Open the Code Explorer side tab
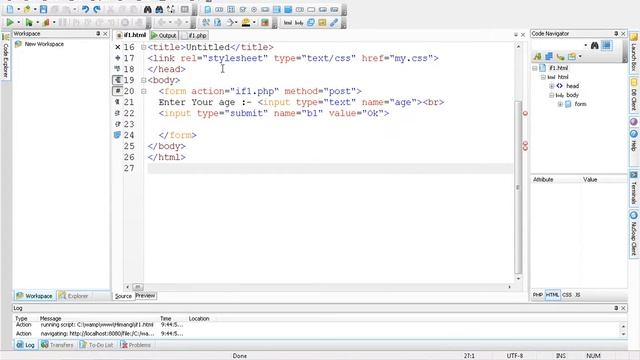This screenshot has height=360, width=640. pyautogui.click(x=6, y=56)
